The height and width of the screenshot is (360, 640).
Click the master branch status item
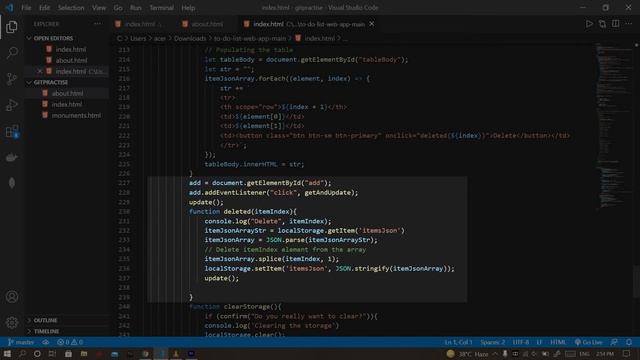21,342
